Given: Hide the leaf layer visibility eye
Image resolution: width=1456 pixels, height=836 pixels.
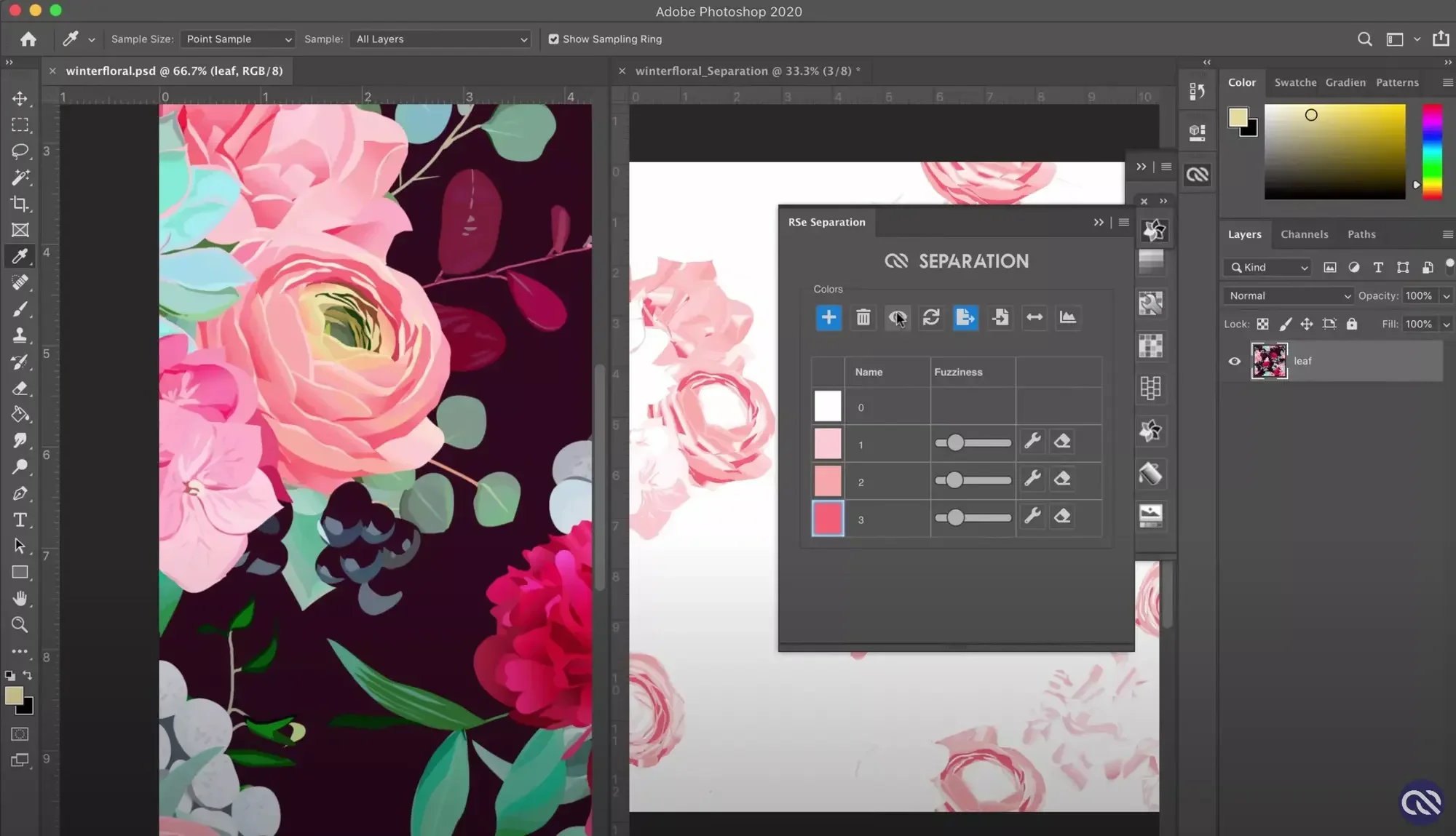Looking at the screenshot, I should point(1235,361).
